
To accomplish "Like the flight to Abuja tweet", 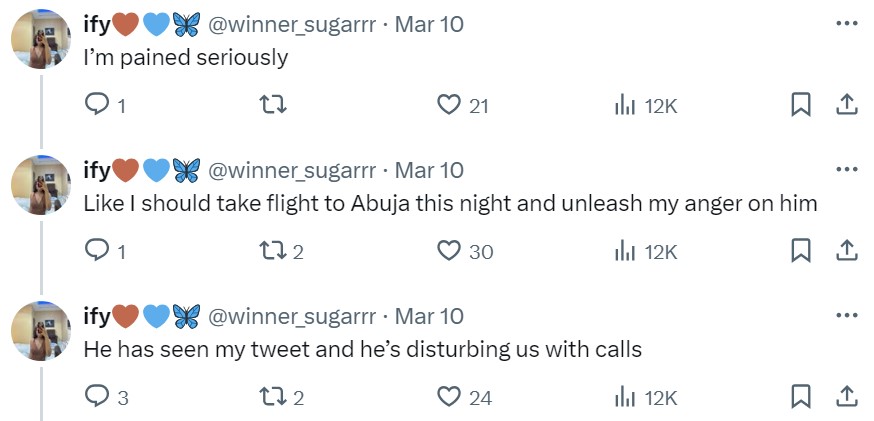I will point(449,251).
